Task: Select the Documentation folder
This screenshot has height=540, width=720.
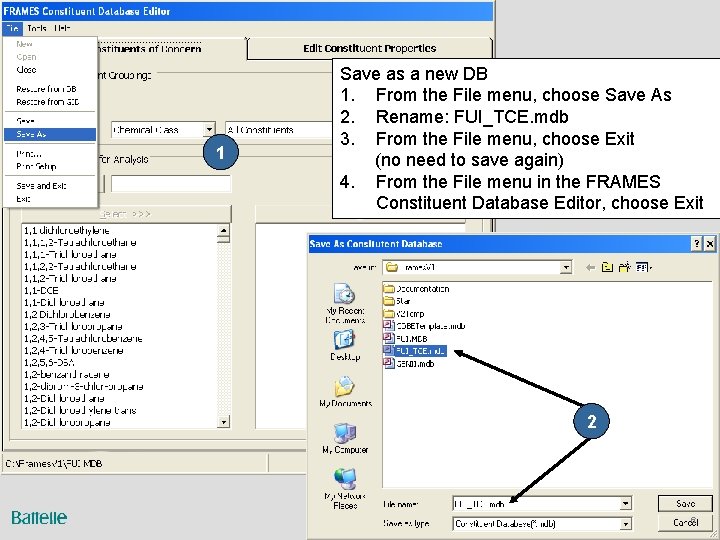Action: point(416,289)
